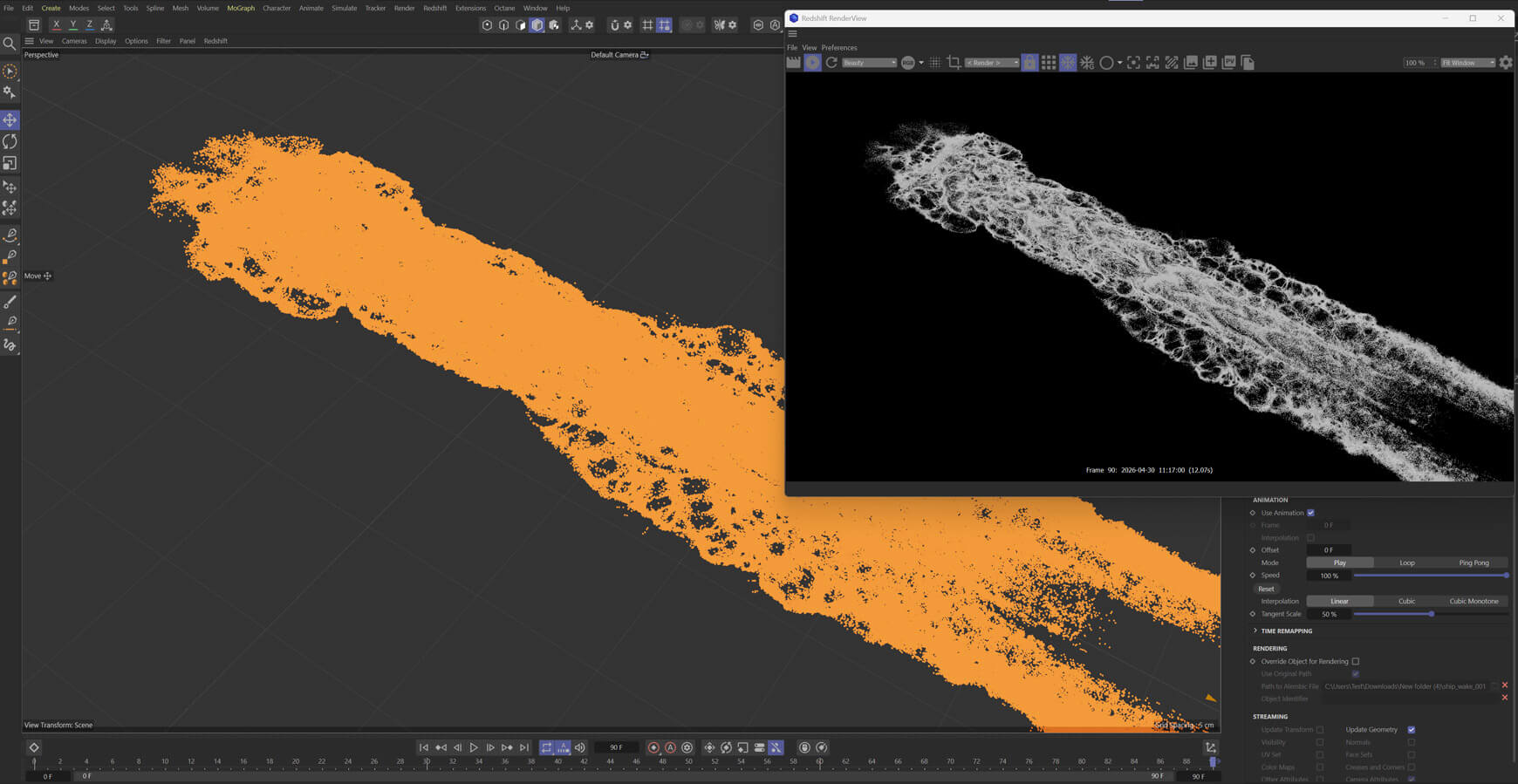Viewport: 1518px width, 784px height.
Task: Set Interpolation to Cubic Monotone
Action: tap(1474, 601)
